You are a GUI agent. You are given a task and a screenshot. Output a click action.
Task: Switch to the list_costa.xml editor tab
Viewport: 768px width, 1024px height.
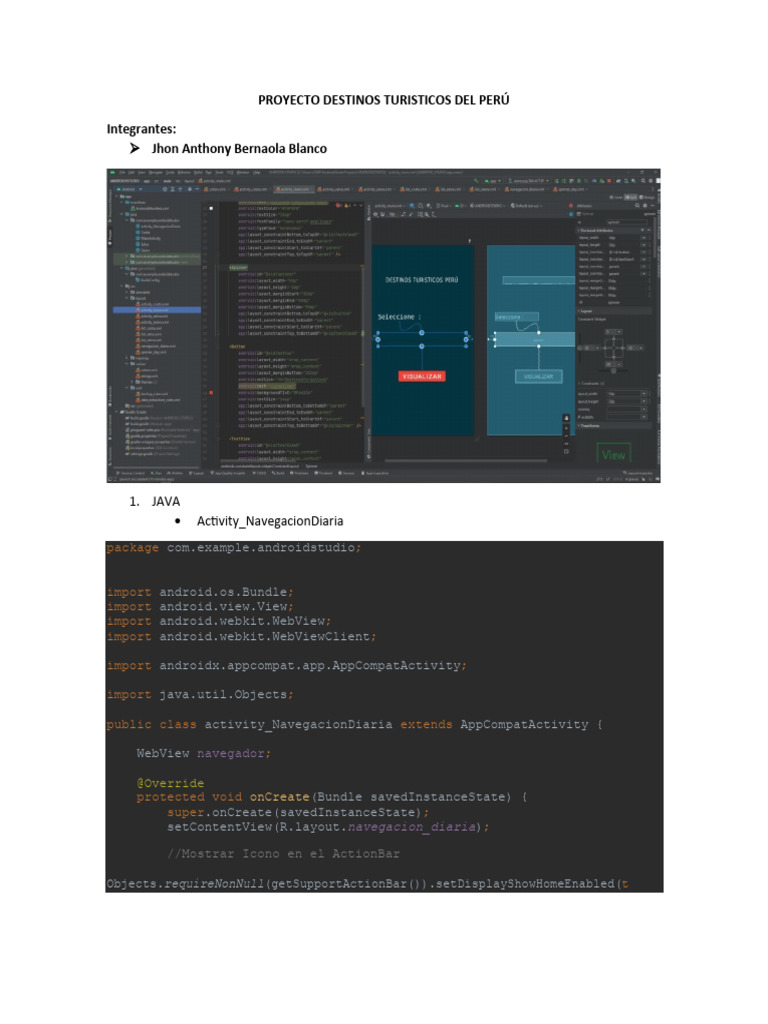(414, 189)
